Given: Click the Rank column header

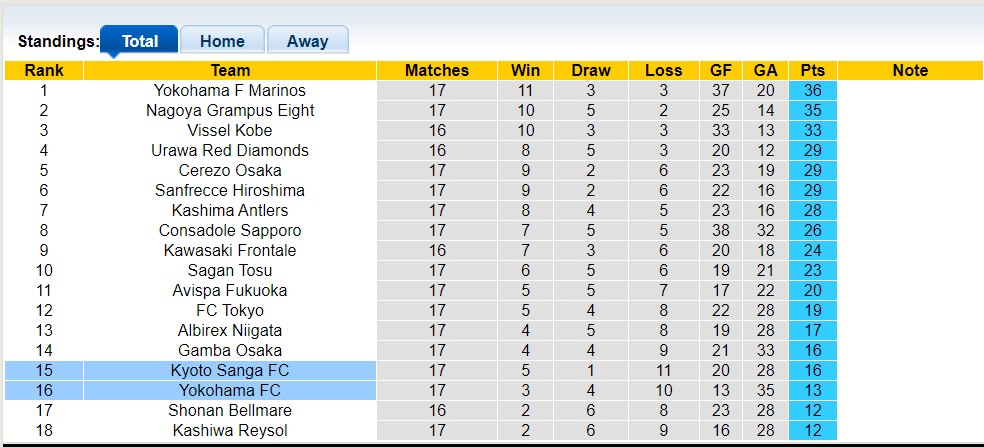Looking at the screenshot, I should point(44,70).
